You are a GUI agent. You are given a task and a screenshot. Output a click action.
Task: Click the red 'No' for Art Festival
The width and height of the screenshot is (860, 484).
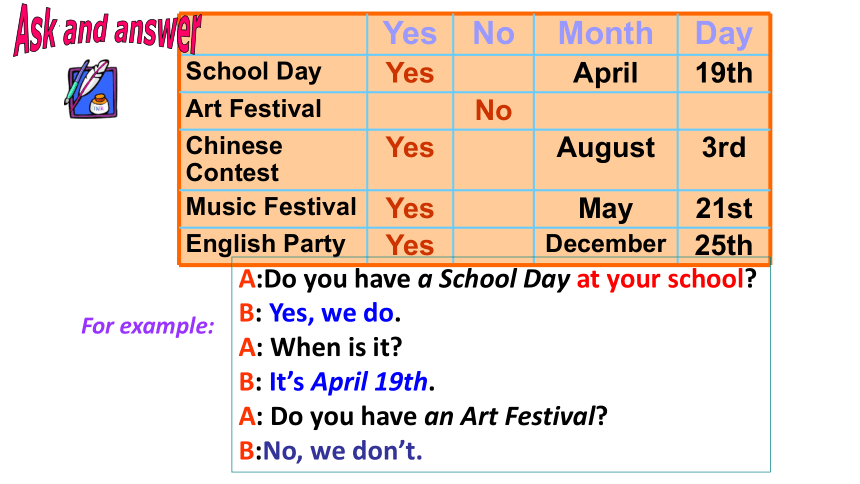point(494,110)
